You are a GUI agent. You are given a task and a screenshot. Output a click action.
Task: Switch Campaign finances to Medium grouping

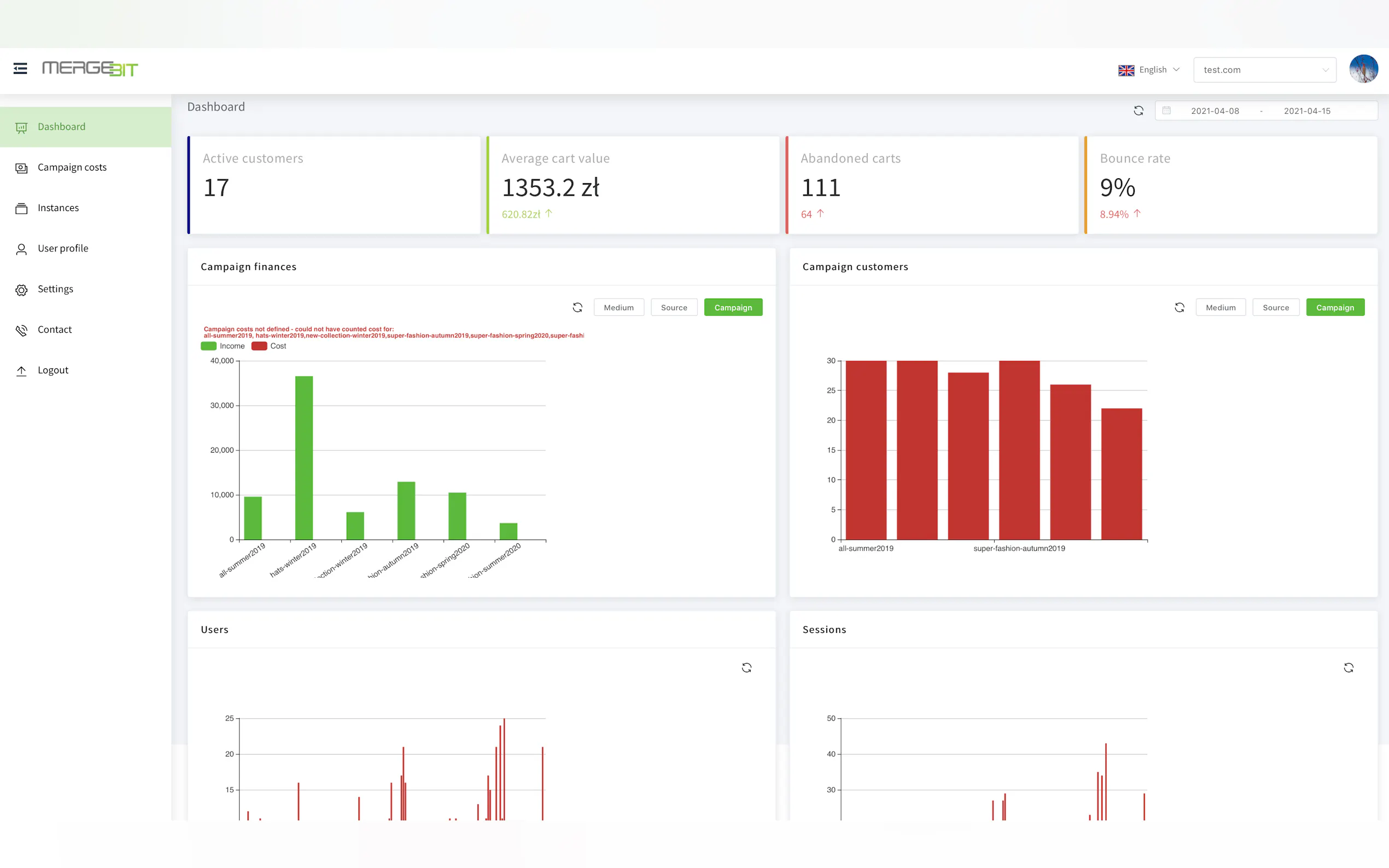(618, 308)
